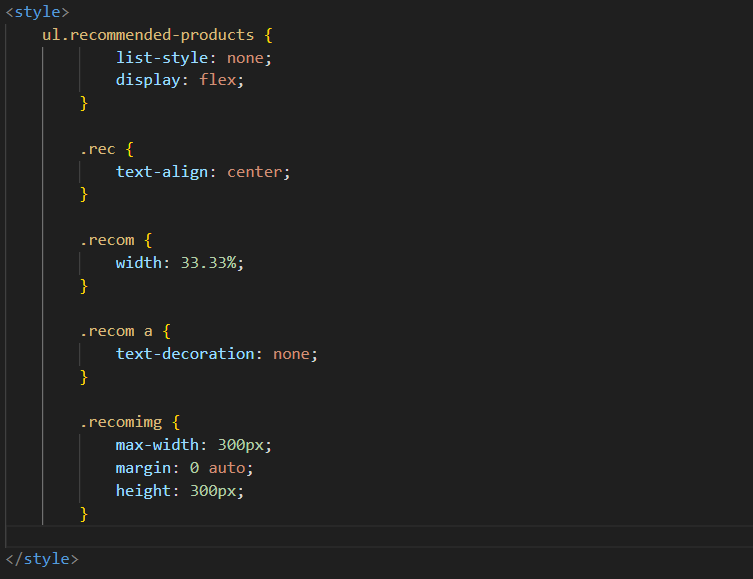Click the .rec selector
Screen dimensions: 753x579
98,149
